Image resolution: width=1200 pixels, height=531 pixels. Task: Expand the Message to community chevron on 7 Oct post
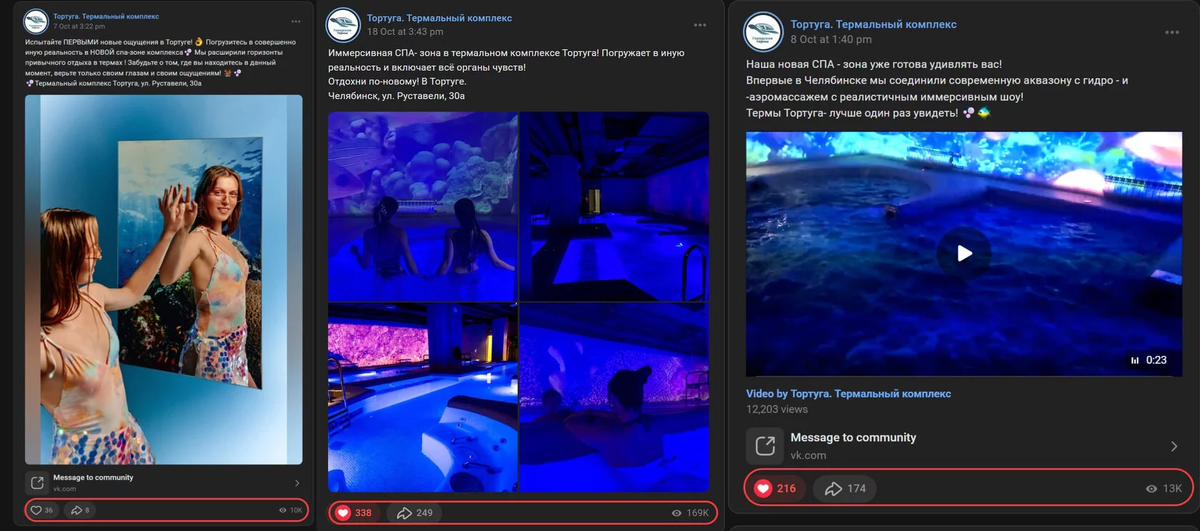pyautogui.click(x=297, y=483)
